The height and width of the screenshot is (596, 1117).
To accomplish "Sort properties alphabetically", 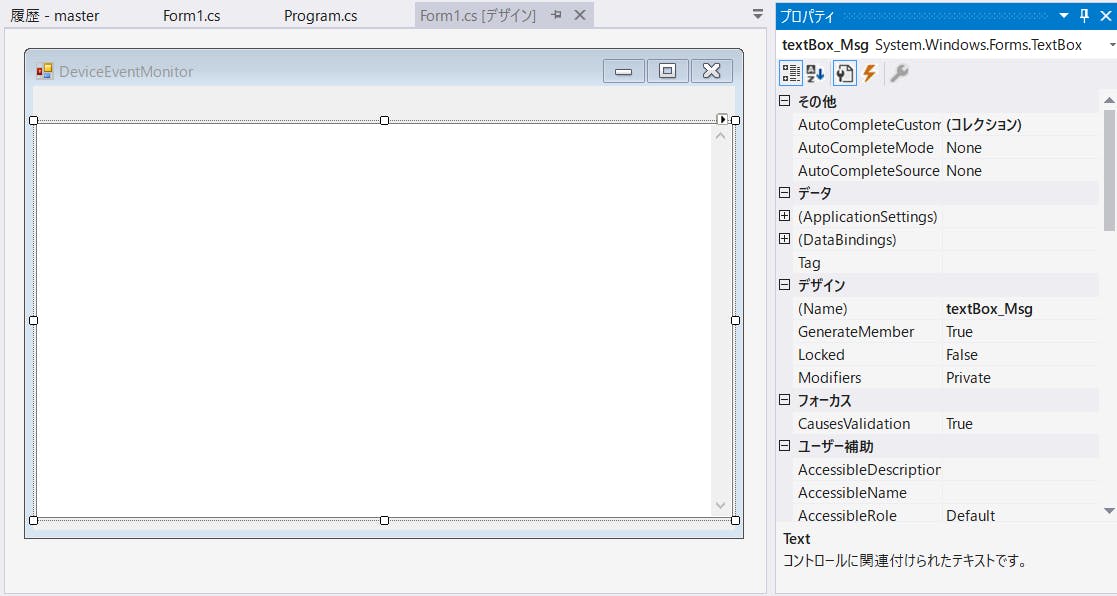I will [x=814, y=73].
